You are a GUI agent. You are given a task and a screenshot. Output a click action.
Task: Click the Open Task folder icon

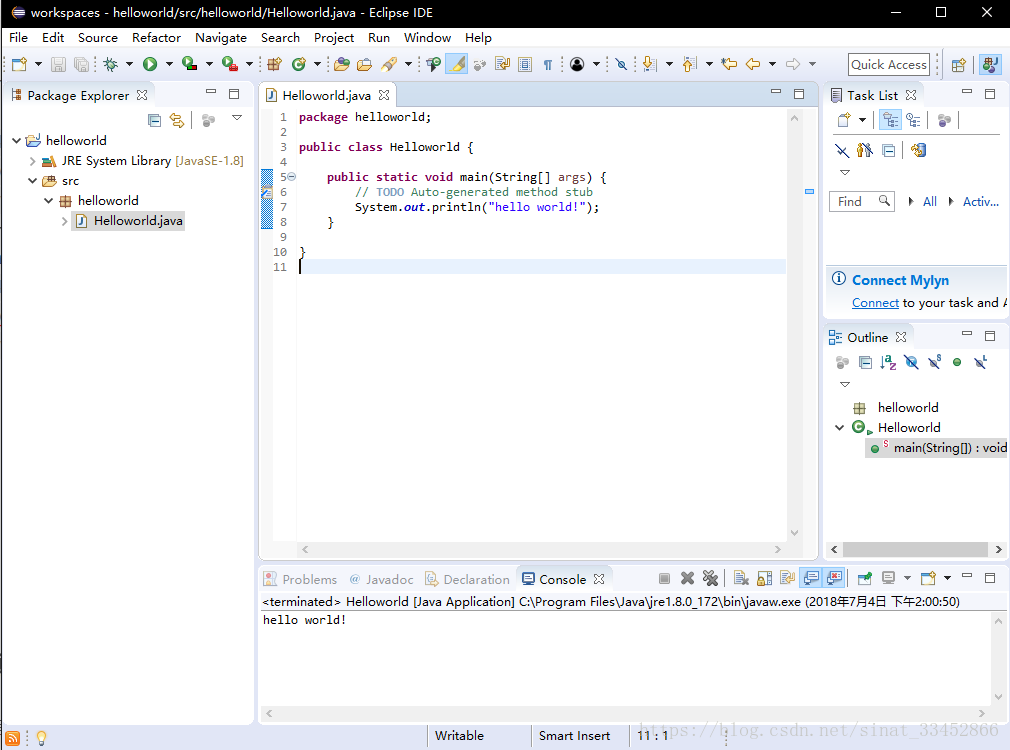click(x=365, y=64)
